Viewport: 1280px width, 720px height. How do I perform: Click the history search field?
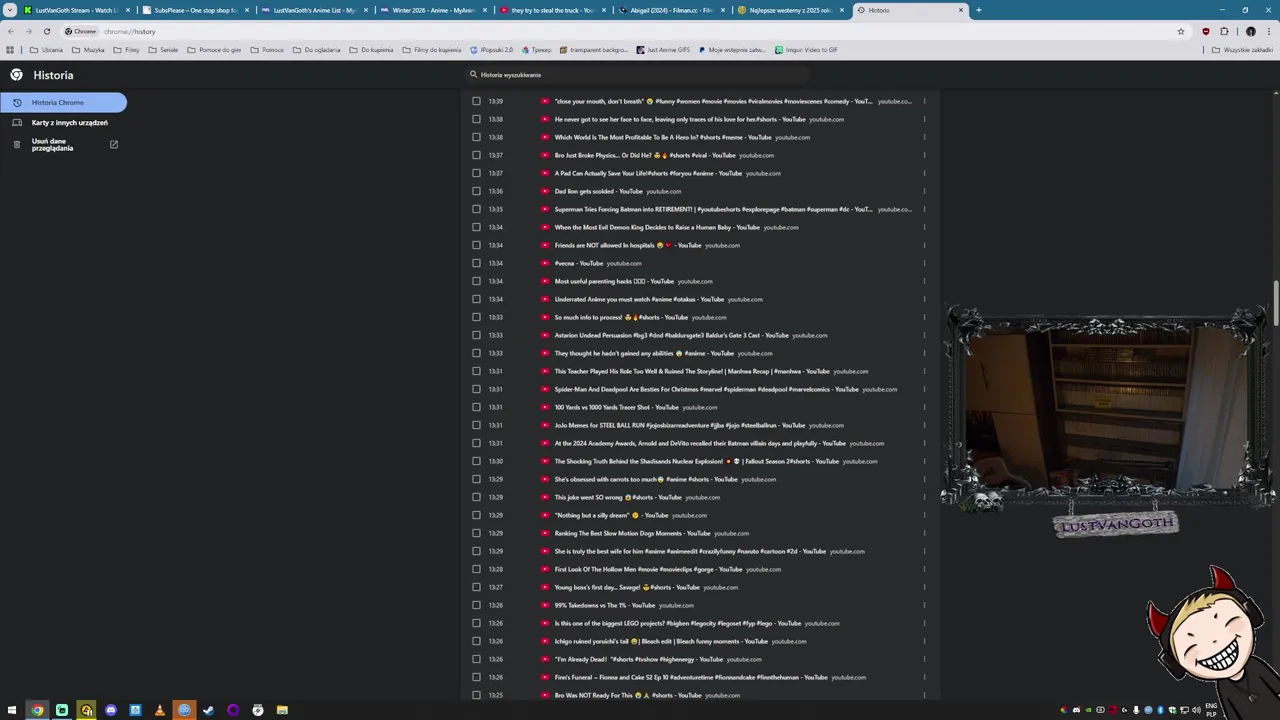click(x=640, y=74)
